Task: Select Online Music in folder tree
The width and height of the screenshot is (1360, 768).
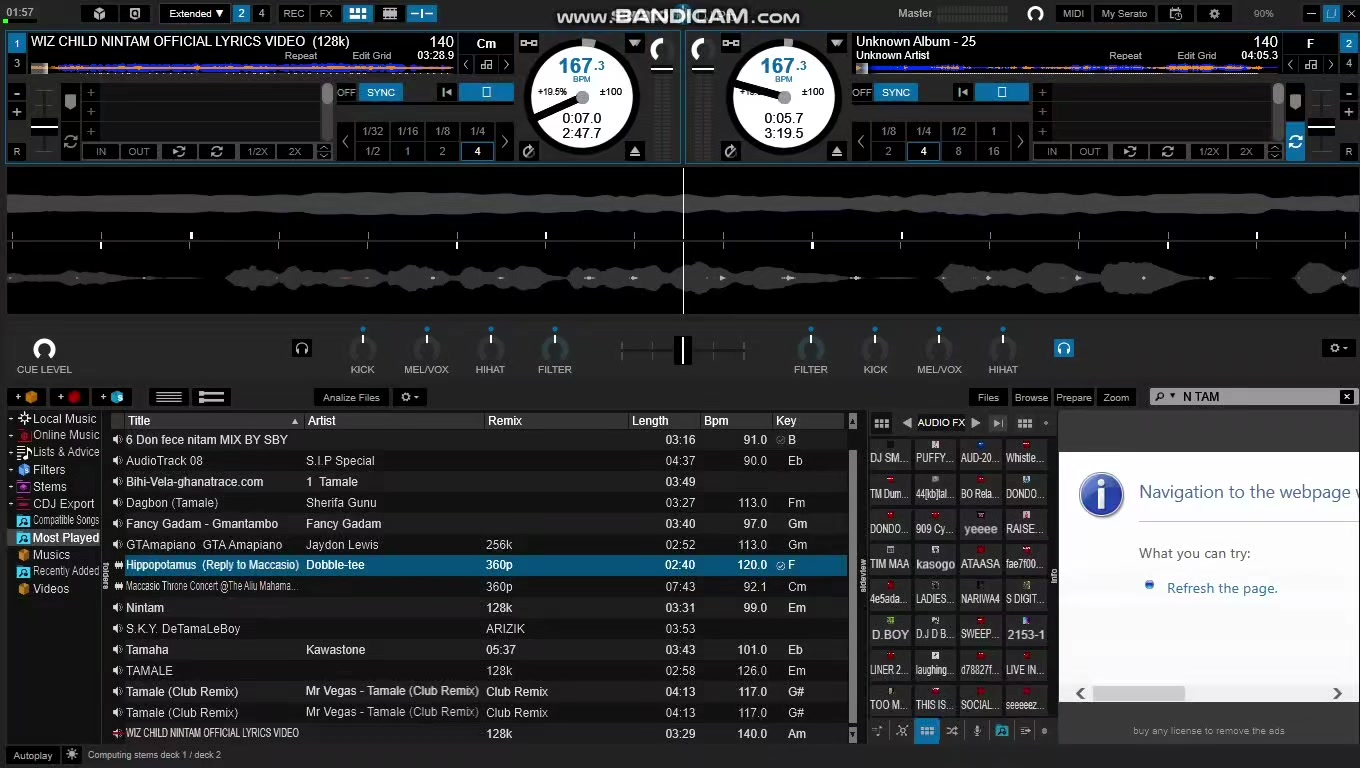Action: click(66, 435)
